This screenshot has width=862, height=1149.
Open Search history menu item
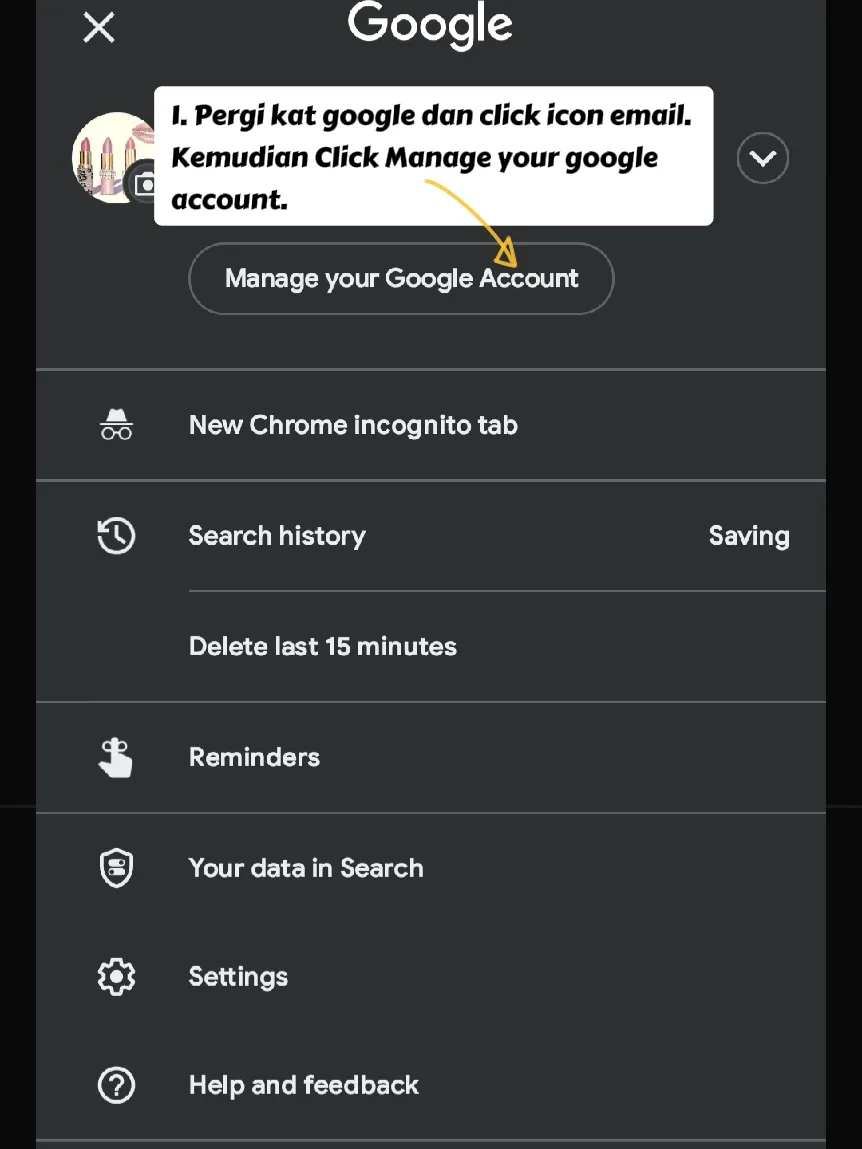(277, 536)
